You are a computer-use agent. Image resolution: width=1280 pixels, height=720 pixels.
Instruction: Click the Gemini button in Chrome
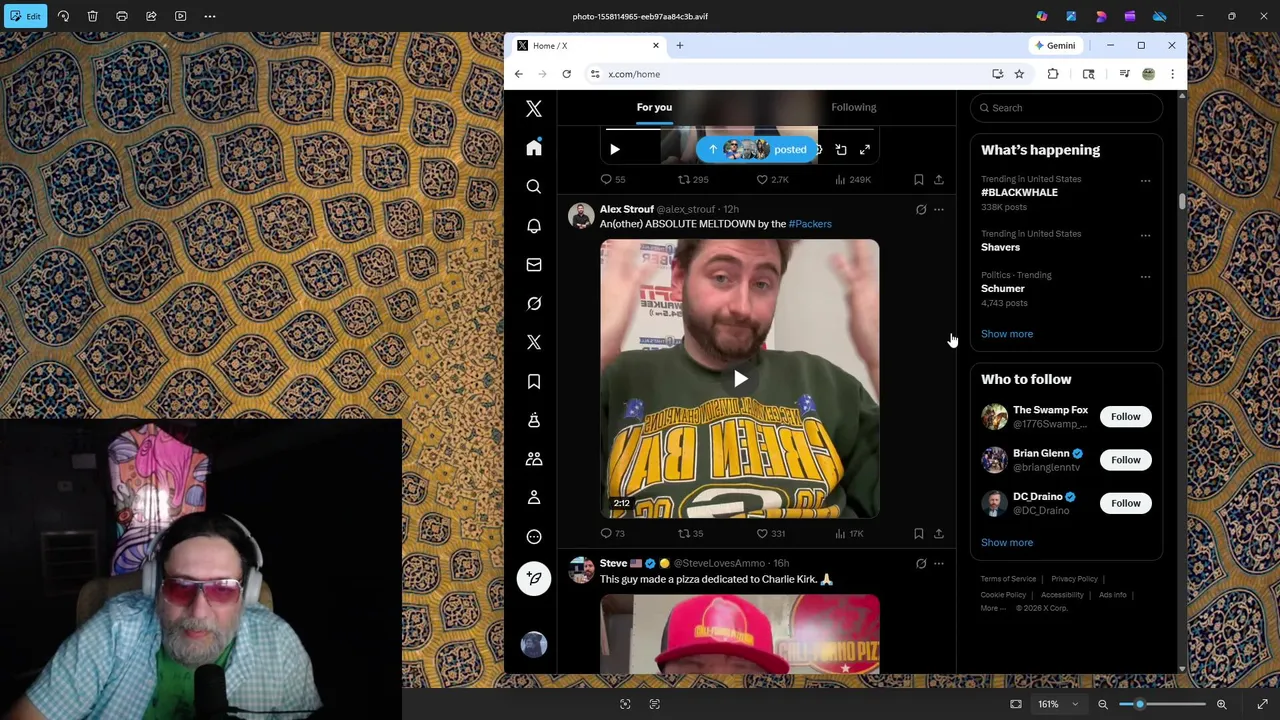coord(1055,46)
